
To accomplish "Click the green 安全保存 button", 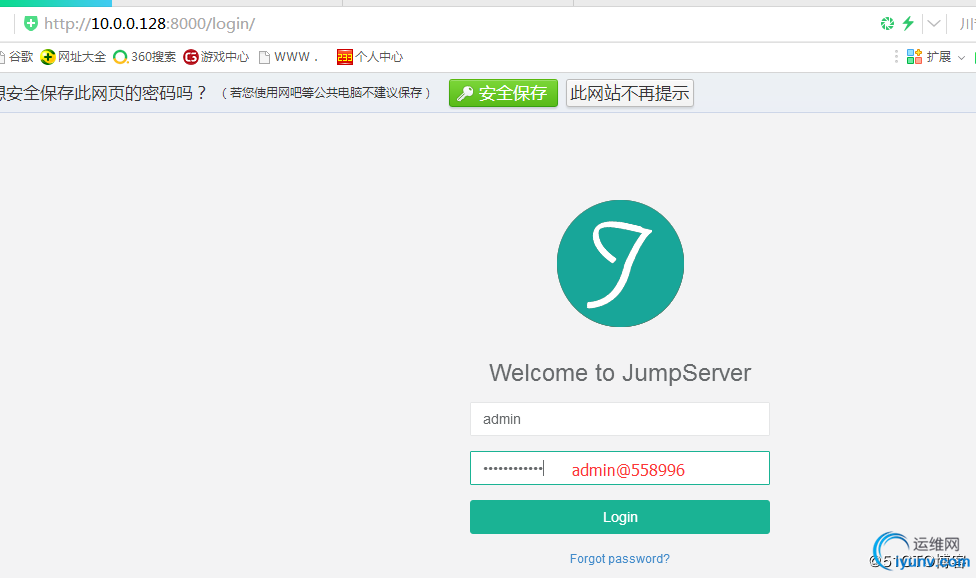I will click(504, 93).
